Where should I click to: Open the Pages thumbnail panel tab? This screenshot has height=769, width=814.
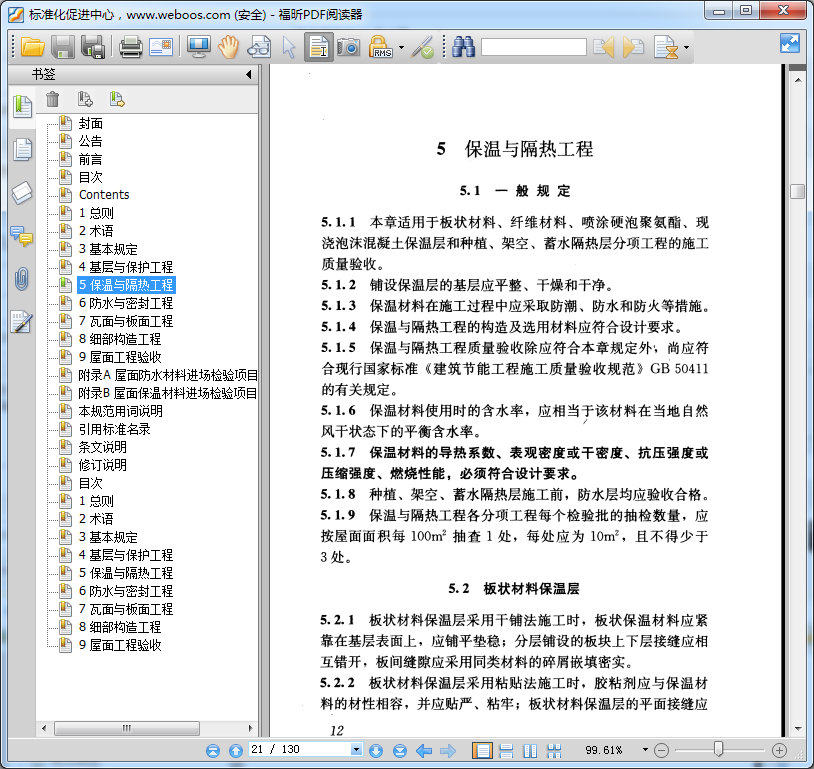click(x=22, y=150)
